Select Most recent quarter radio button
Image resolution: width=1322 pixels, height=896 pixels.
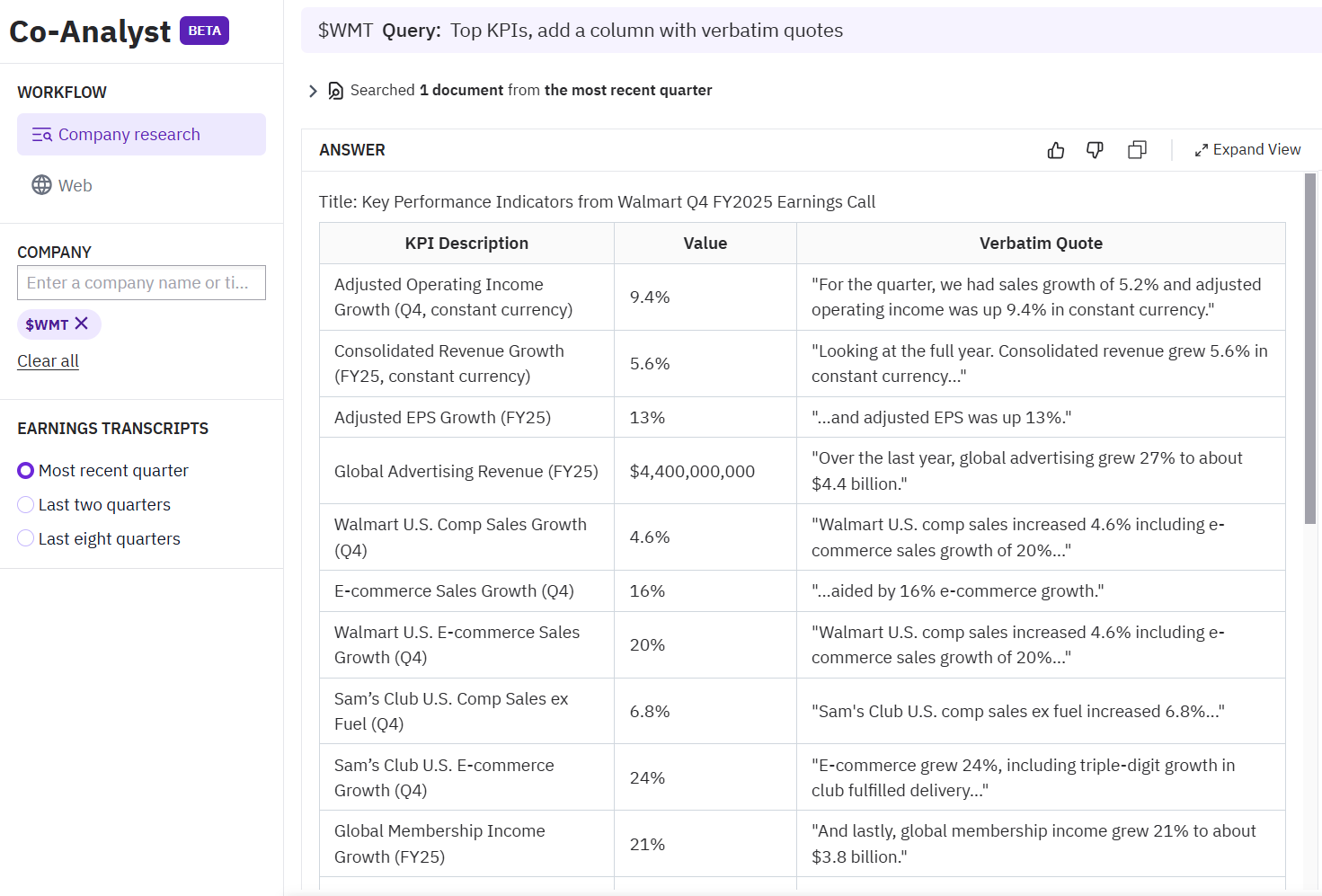tap(26, 471)
